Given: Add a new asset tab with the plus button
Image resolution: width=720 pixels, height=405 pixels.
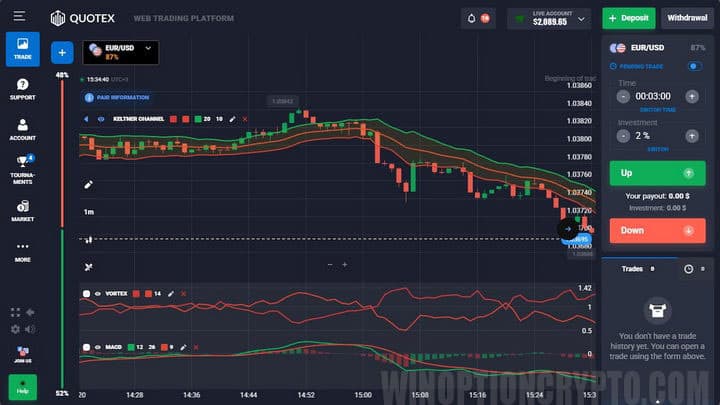Looking at the screenshot, I should click(62, 52).
